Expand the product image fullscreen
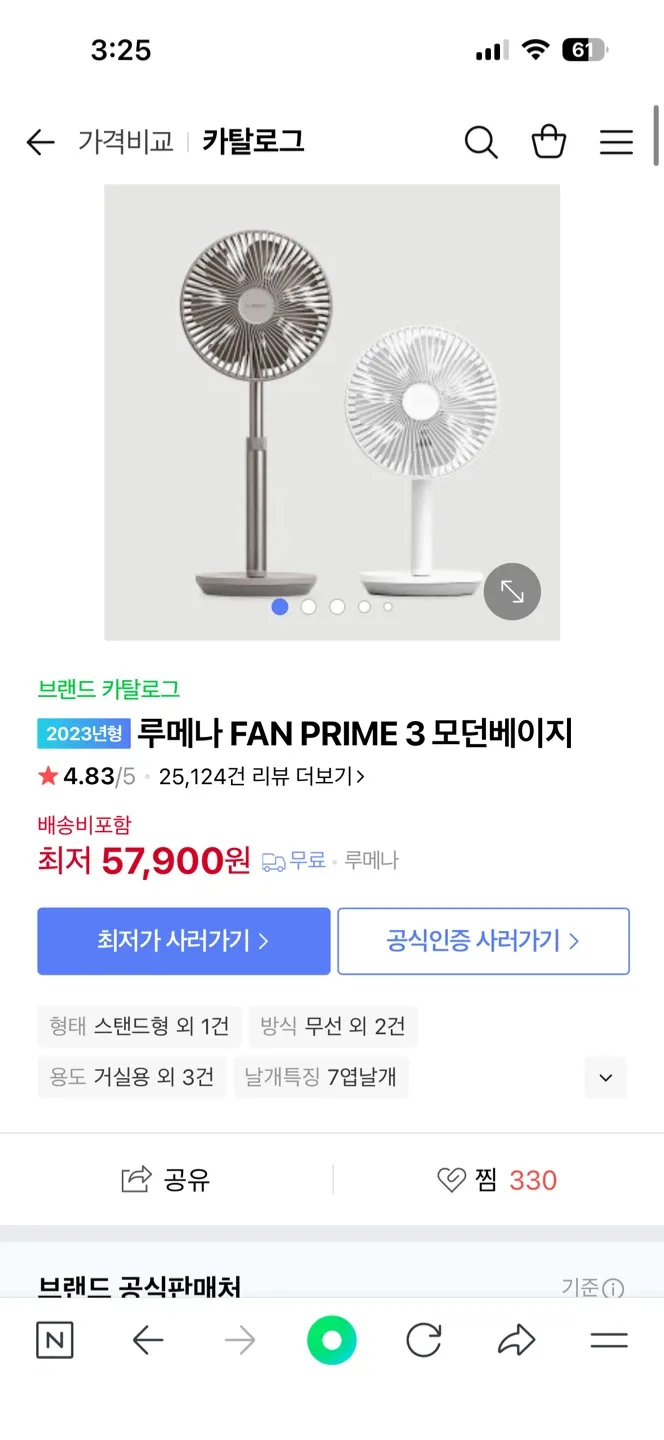 click(x=512, y=592)
